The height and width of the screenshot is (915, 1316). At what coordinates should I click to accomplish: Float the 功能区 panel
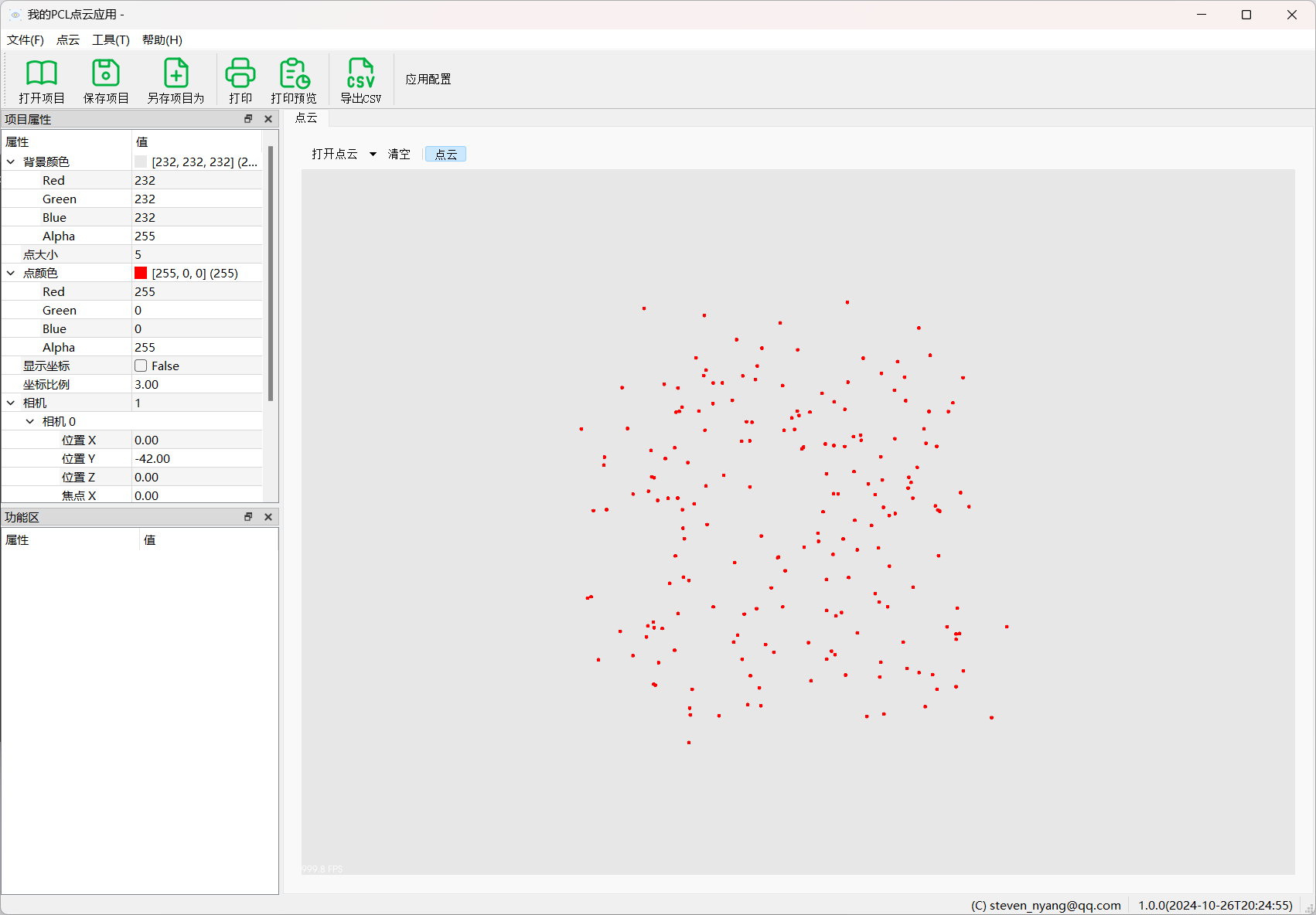click(x=248, y=517)
